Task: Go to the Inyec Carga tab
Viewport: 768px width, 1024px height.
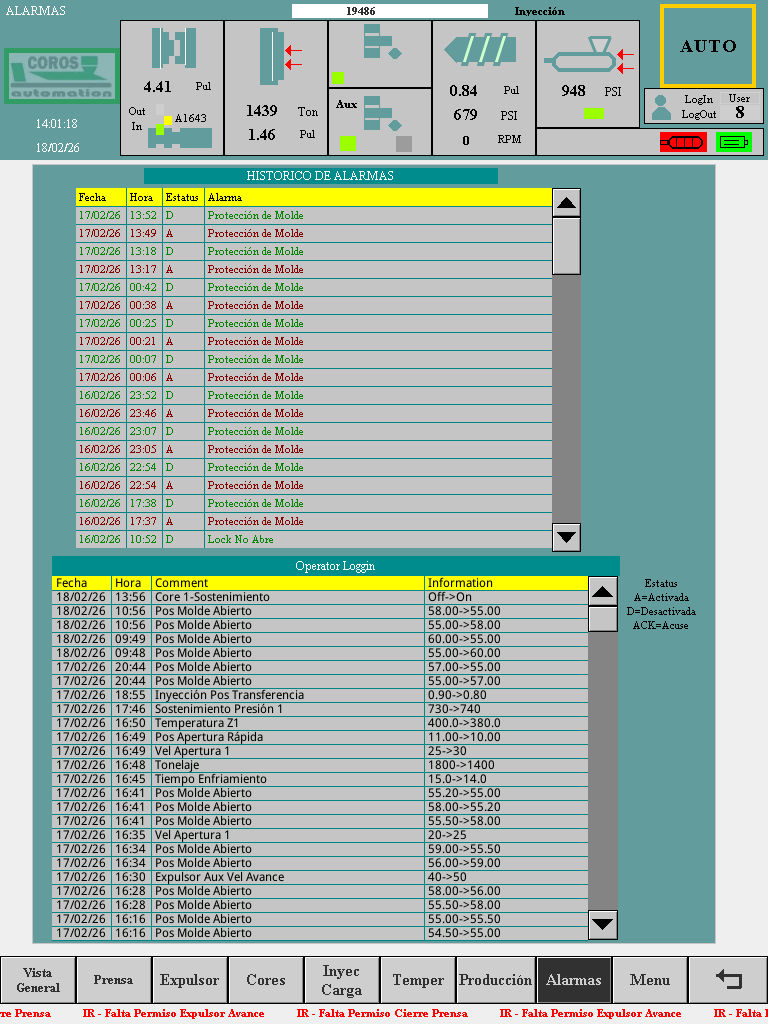Action: pyautogui.click(x=342, y=980)
